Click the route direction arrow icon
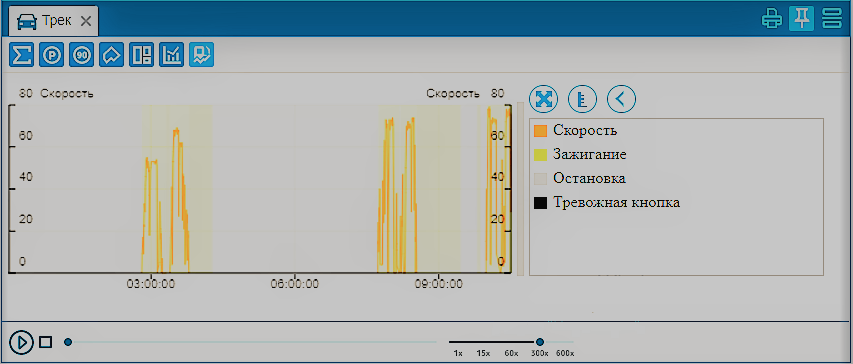 coord(112,55)
